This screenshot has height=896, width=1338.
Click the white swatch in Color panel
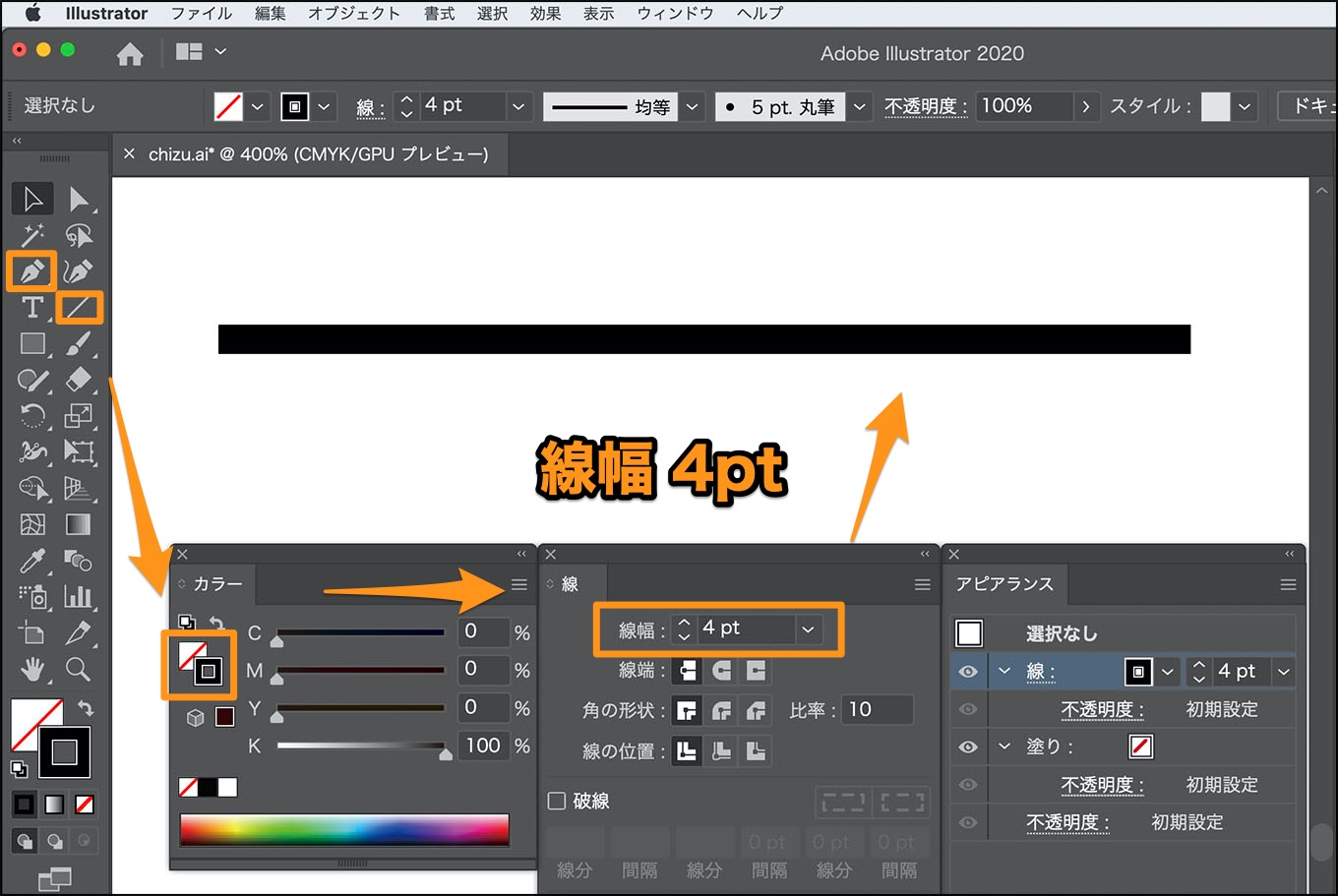pos(228,787)
